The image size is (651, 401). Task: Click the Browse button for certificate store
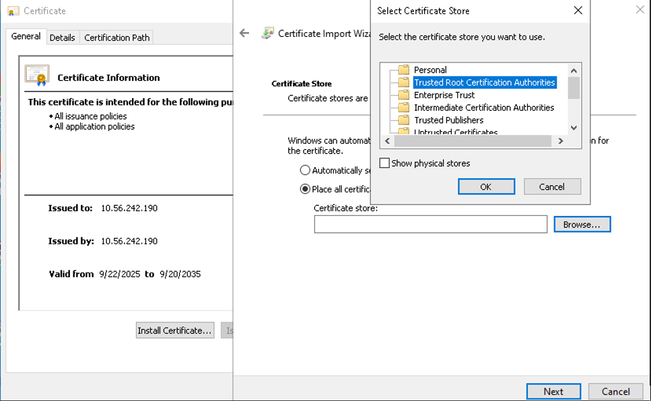[581, 225]
